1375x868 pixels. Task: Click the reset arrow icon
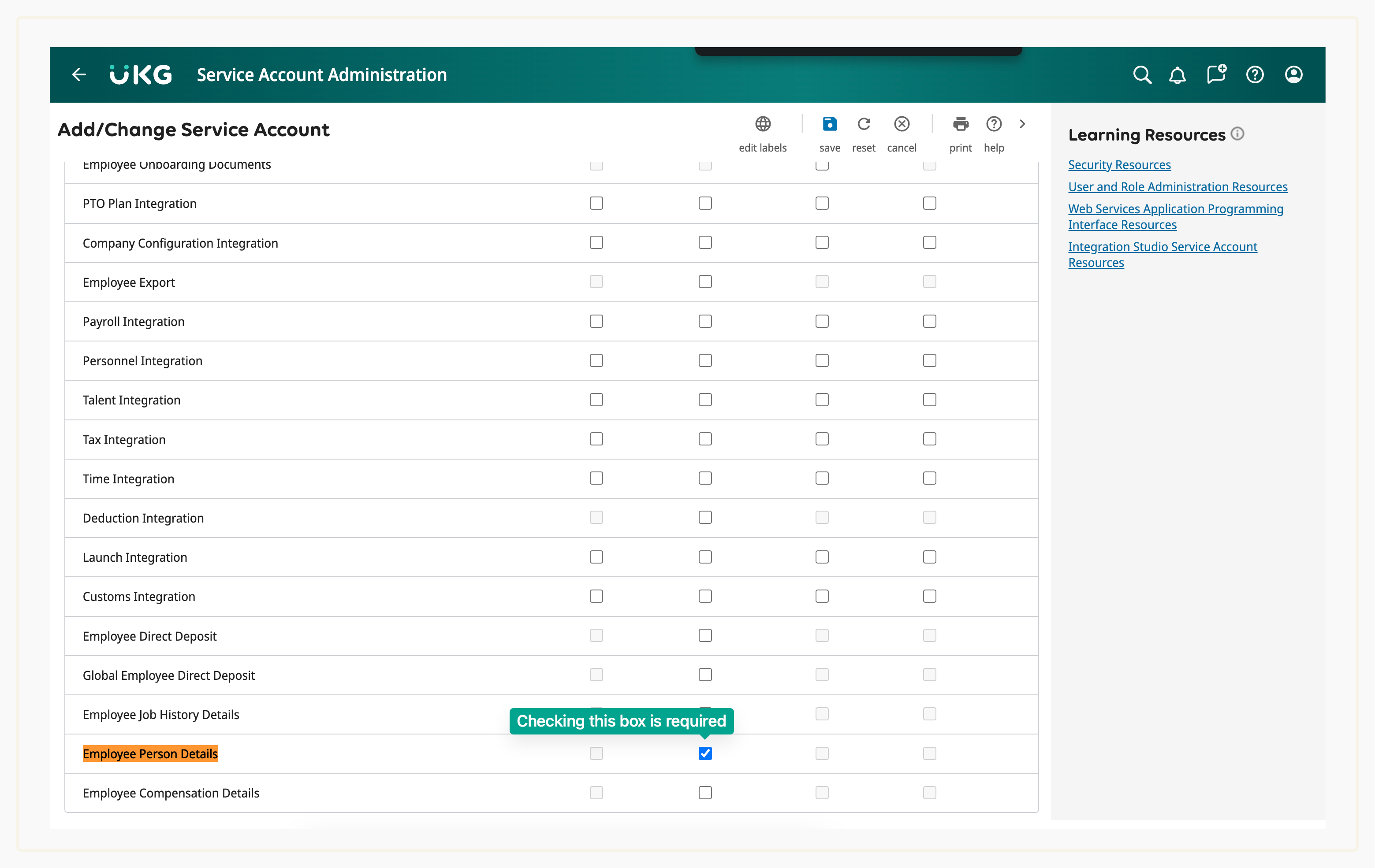863,124
